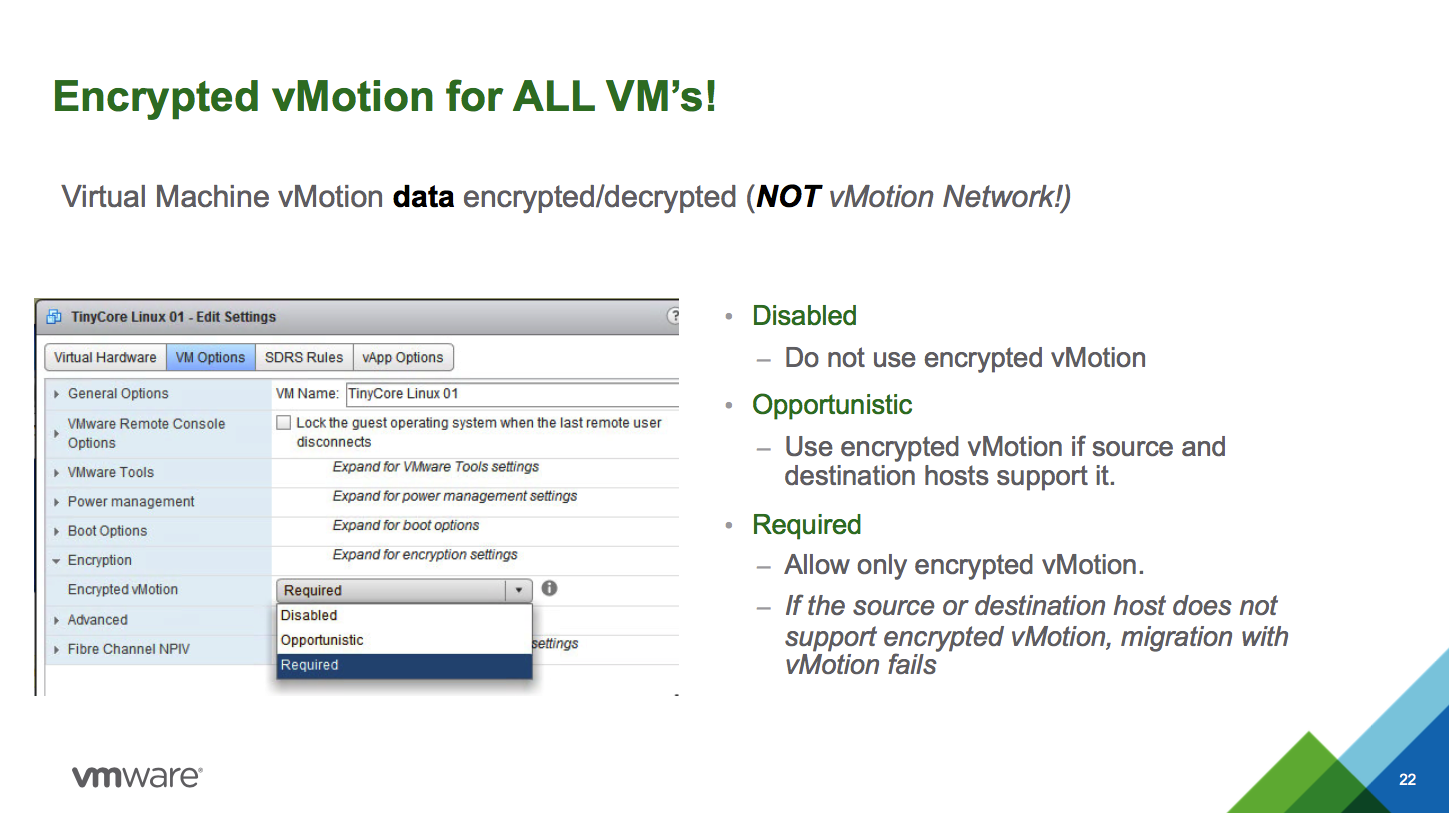
Task: Choose Disabled from the dropdown list
Action: [309, 615]
